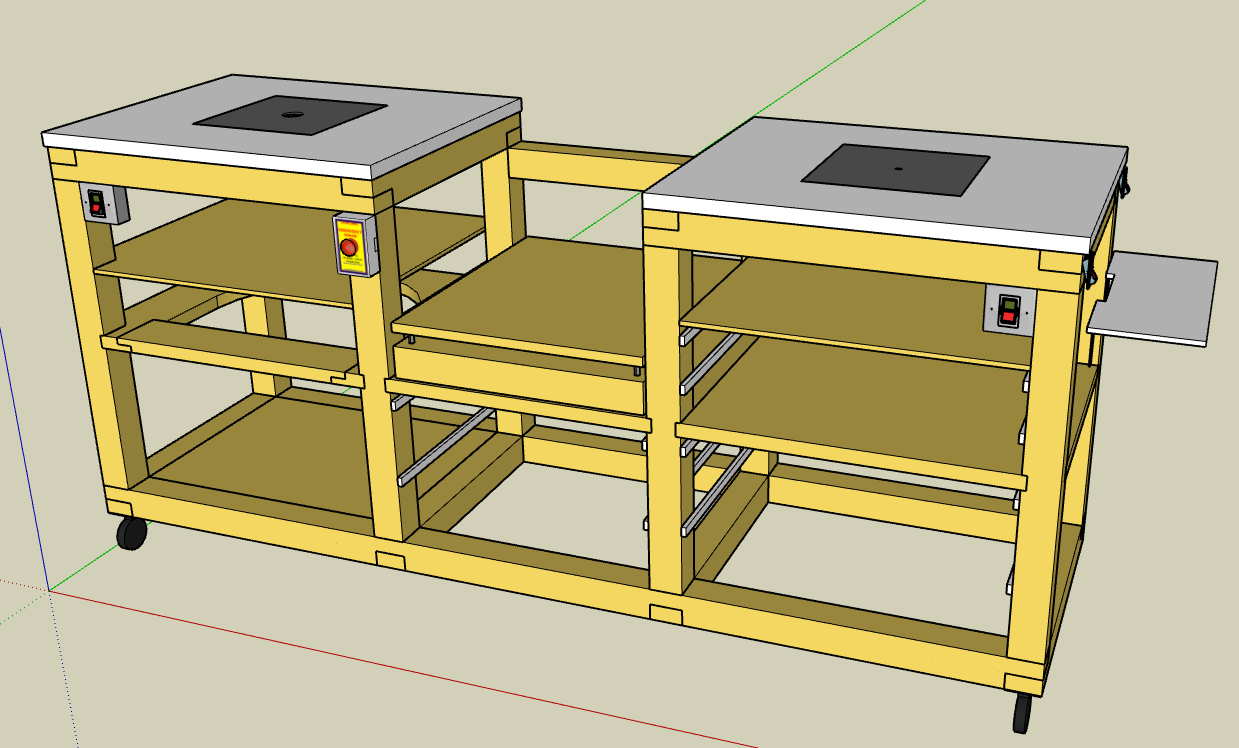Click the axes origin point
This screenshot has width=1239, height=748.
pyautogui.click(x=49, y=590)
